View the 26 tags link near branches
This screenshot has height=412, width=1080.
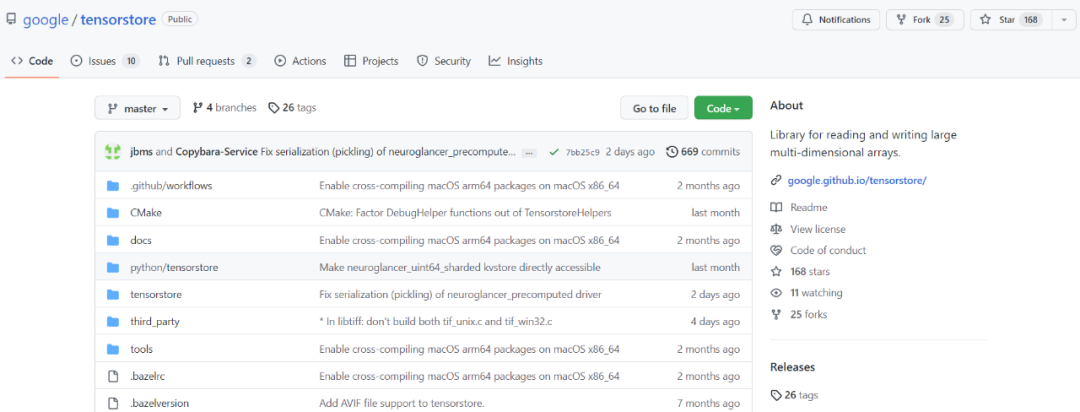(293, 107)
